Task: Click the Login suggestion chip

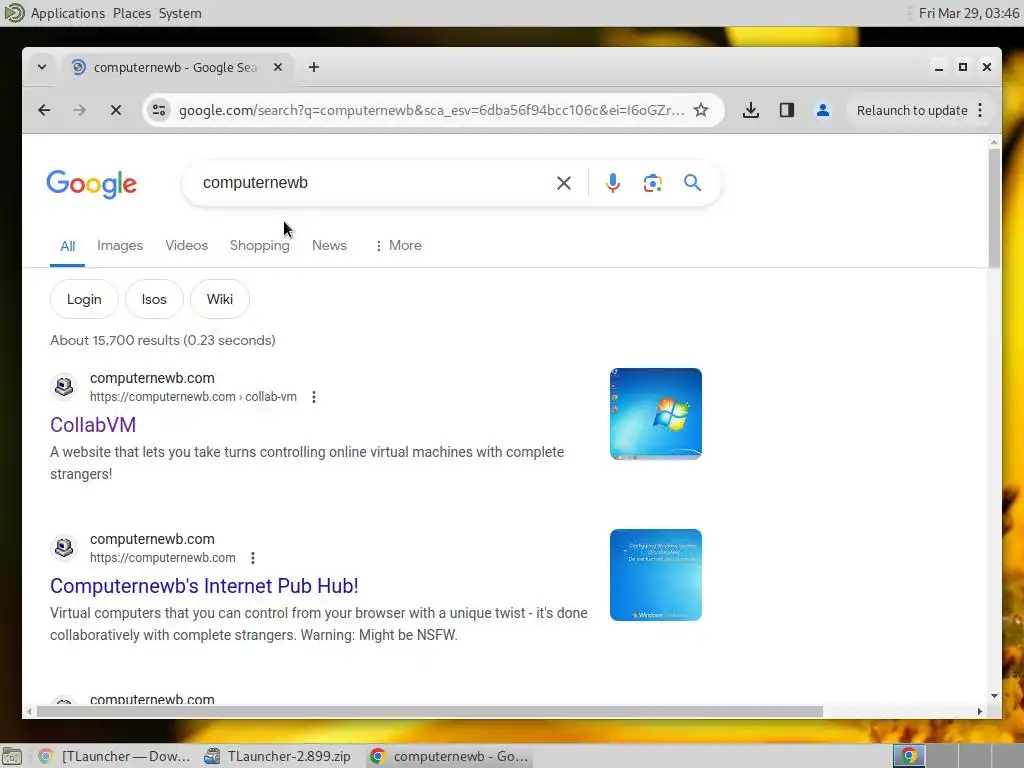Action: 84,299
